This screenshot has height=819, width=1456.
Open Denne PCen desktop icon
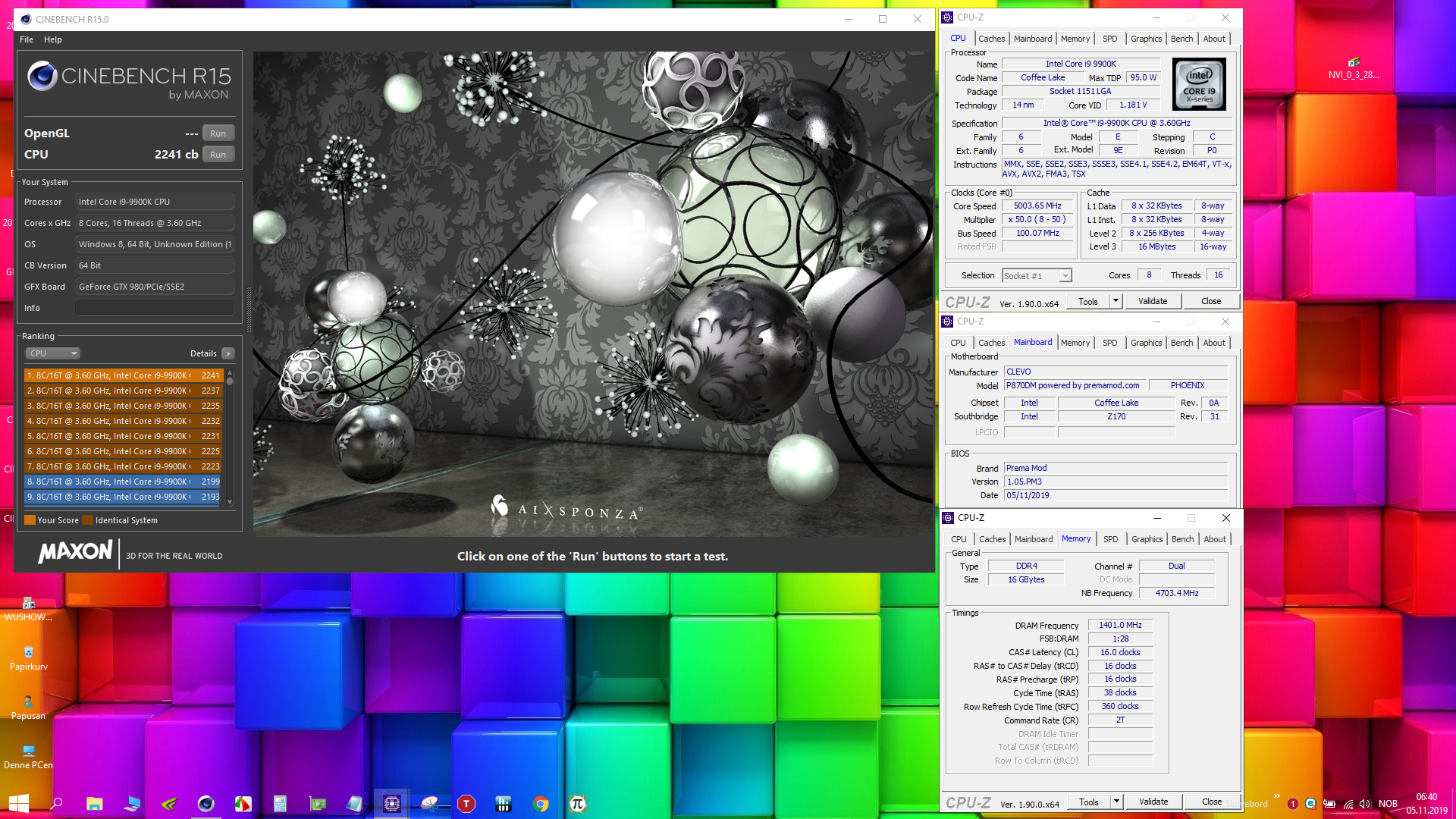click(x=28, y=756)
